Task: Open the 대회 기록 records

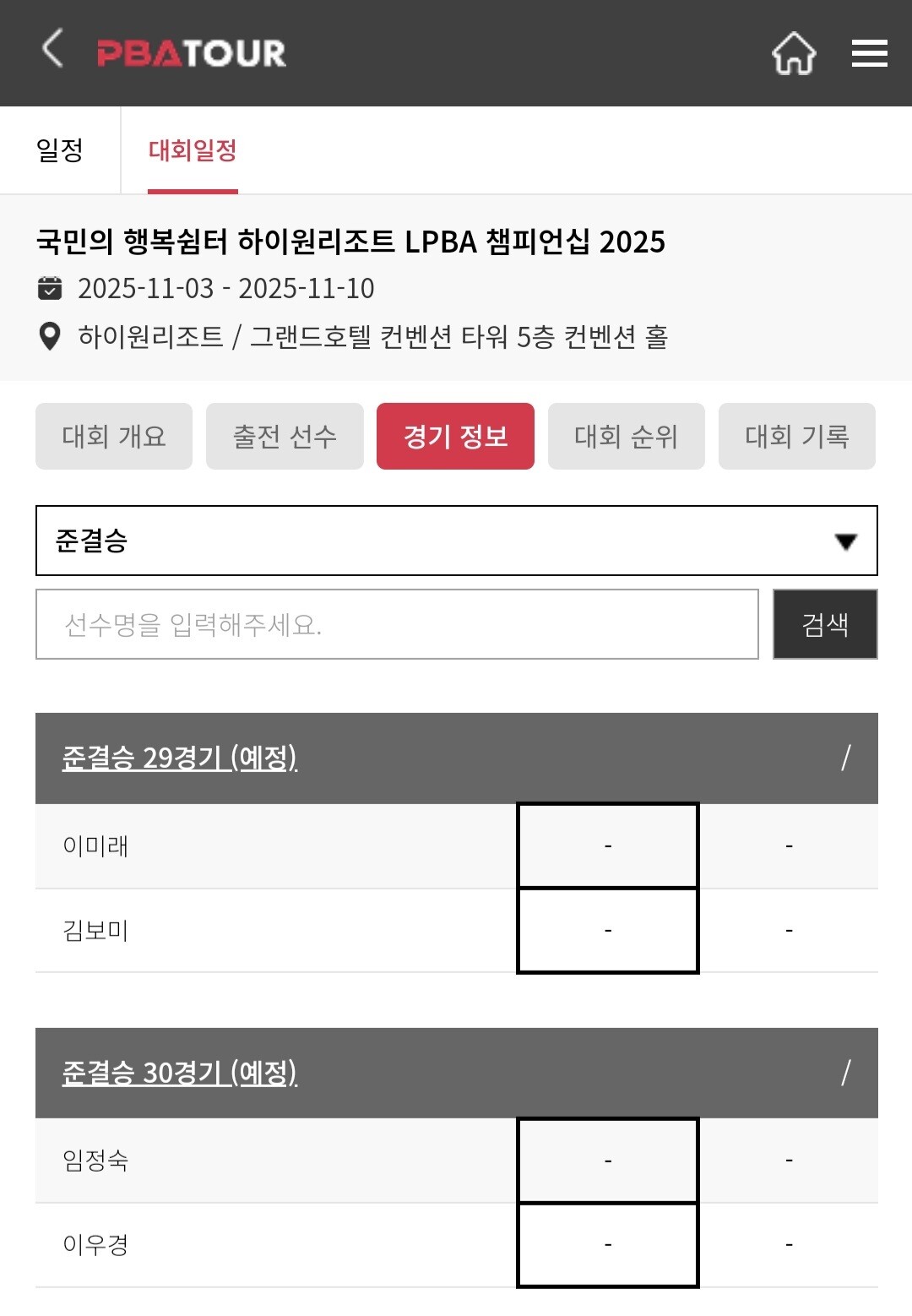Action: pyautogui.click(x=796, y=436)
